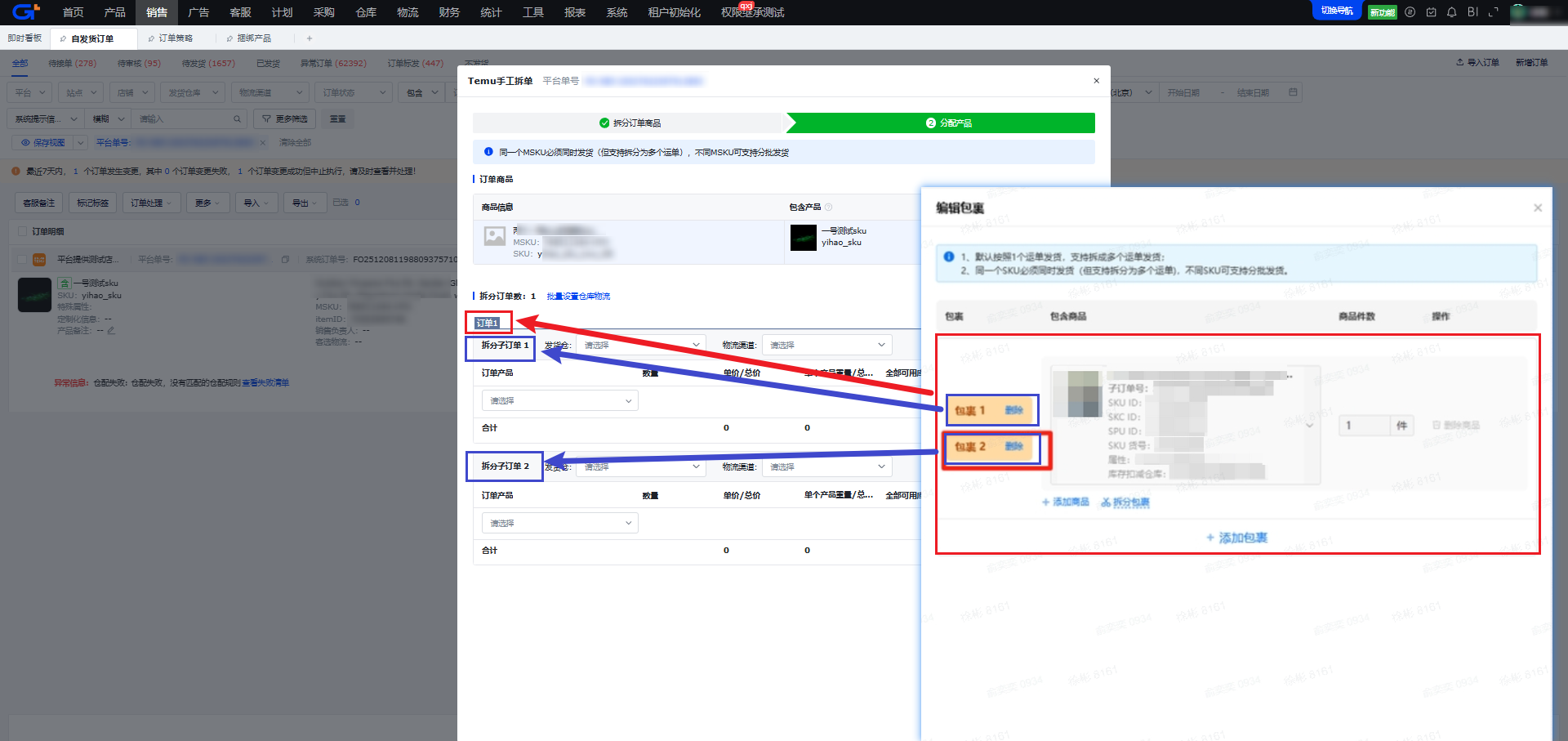Click the pin icon on the 订单策略 tab
The width and height of the screenshot is (1568, 741).
pos(152,38)
